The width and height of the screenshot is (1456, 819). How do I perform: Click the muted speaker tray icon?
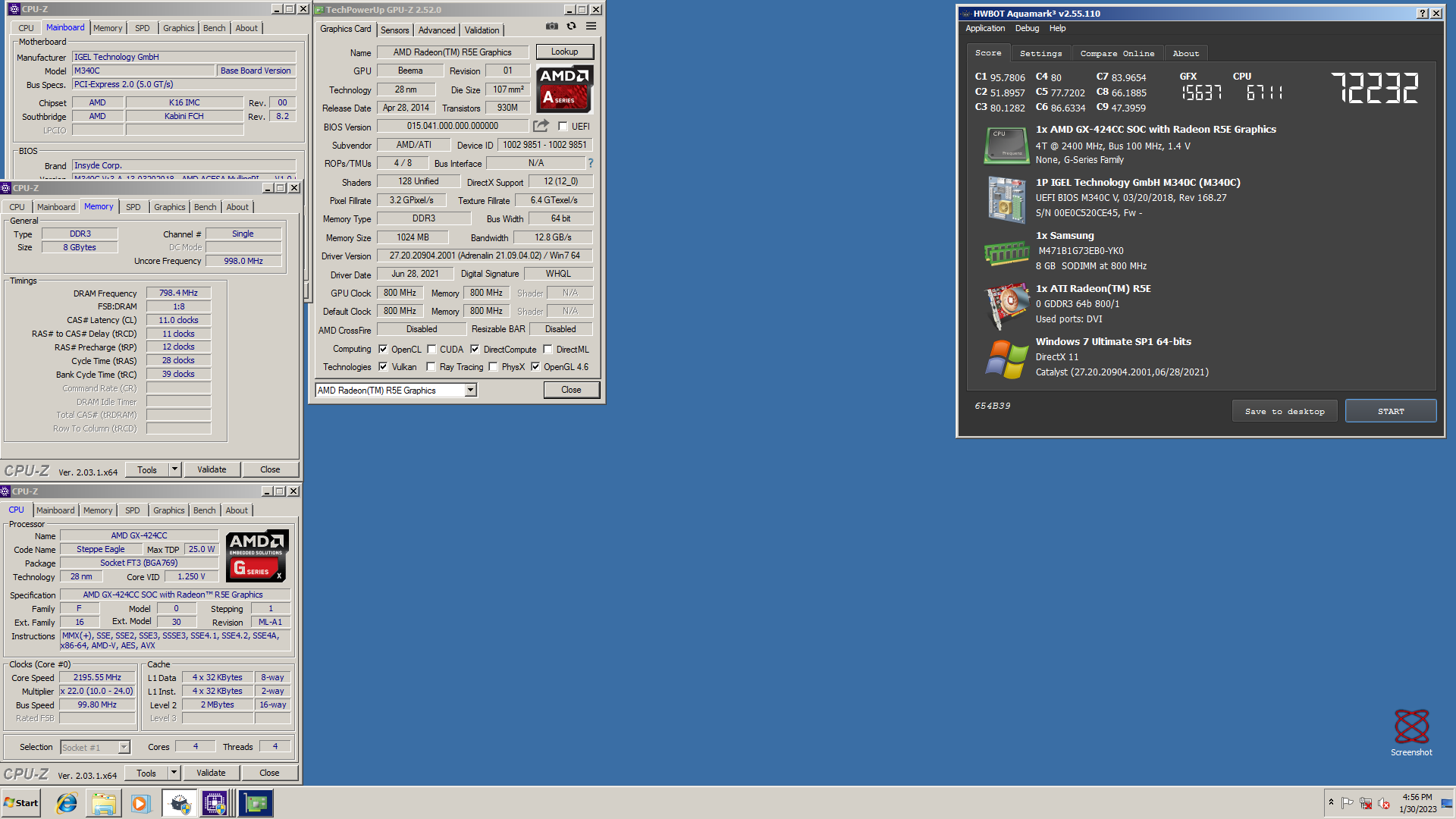coord(1384,803)
